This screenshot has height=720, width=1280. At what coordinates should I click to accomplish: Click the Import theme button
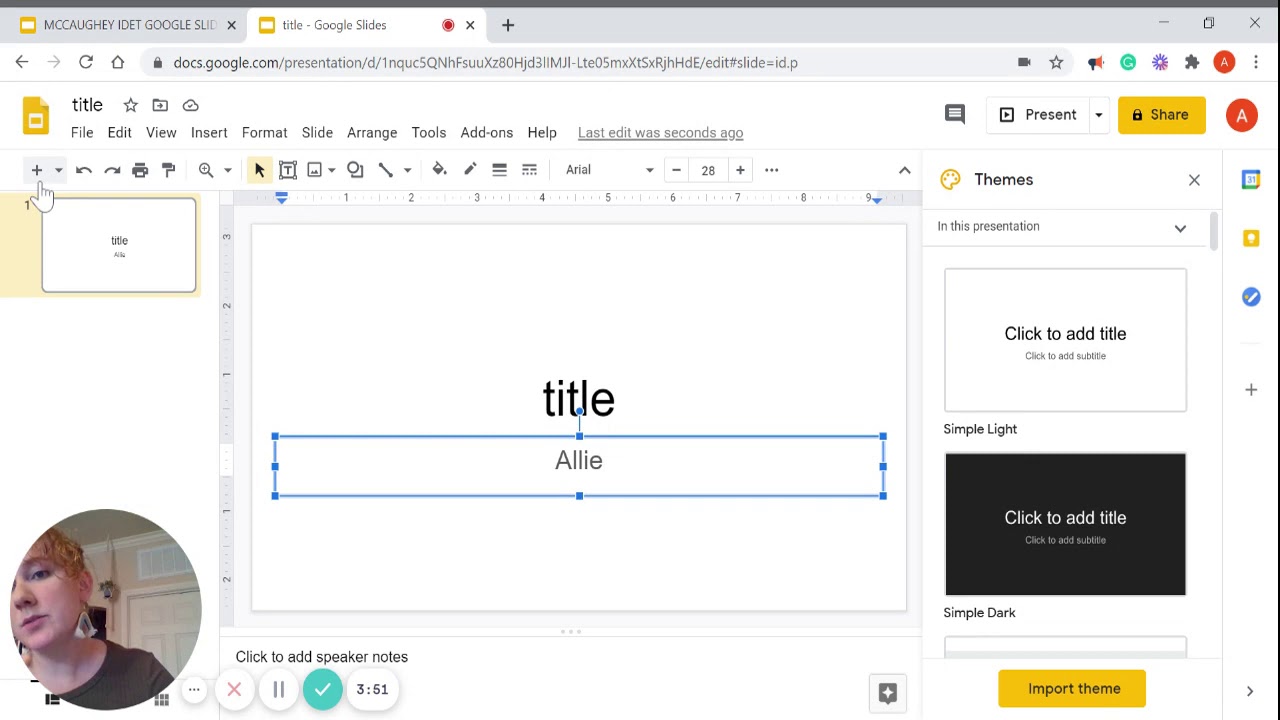[1072, 688]
